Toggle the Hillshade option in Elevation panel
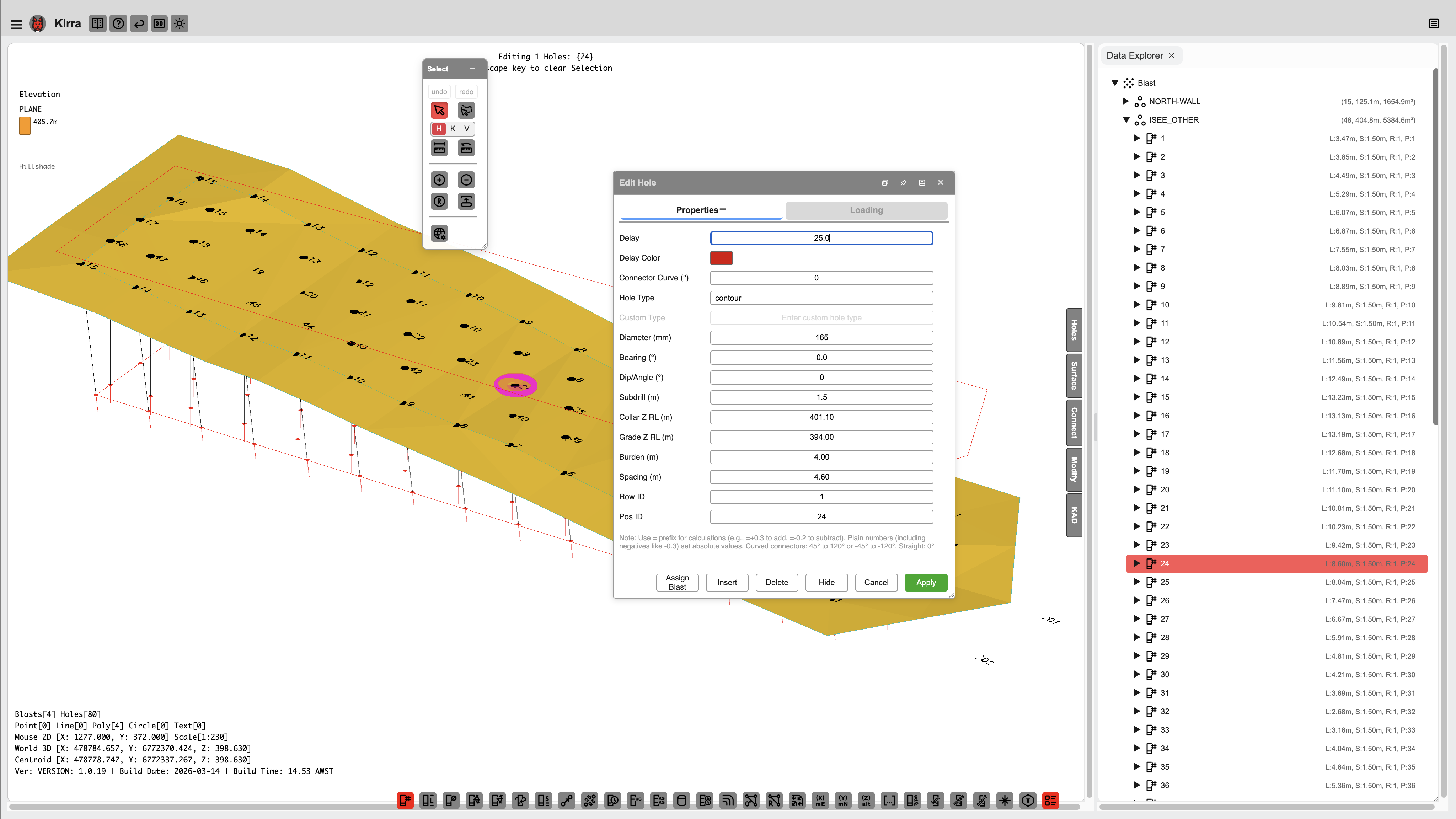Screen dimensions: 1456x819 point(37,166)
